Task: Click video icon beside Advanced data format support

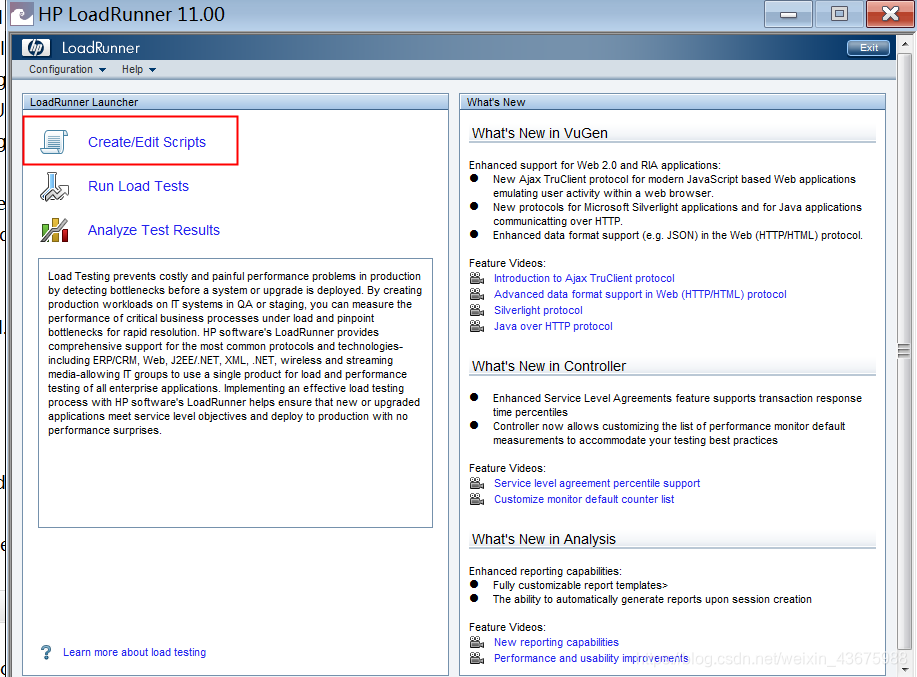Action: pyautogui.click(x=477, y=294)
